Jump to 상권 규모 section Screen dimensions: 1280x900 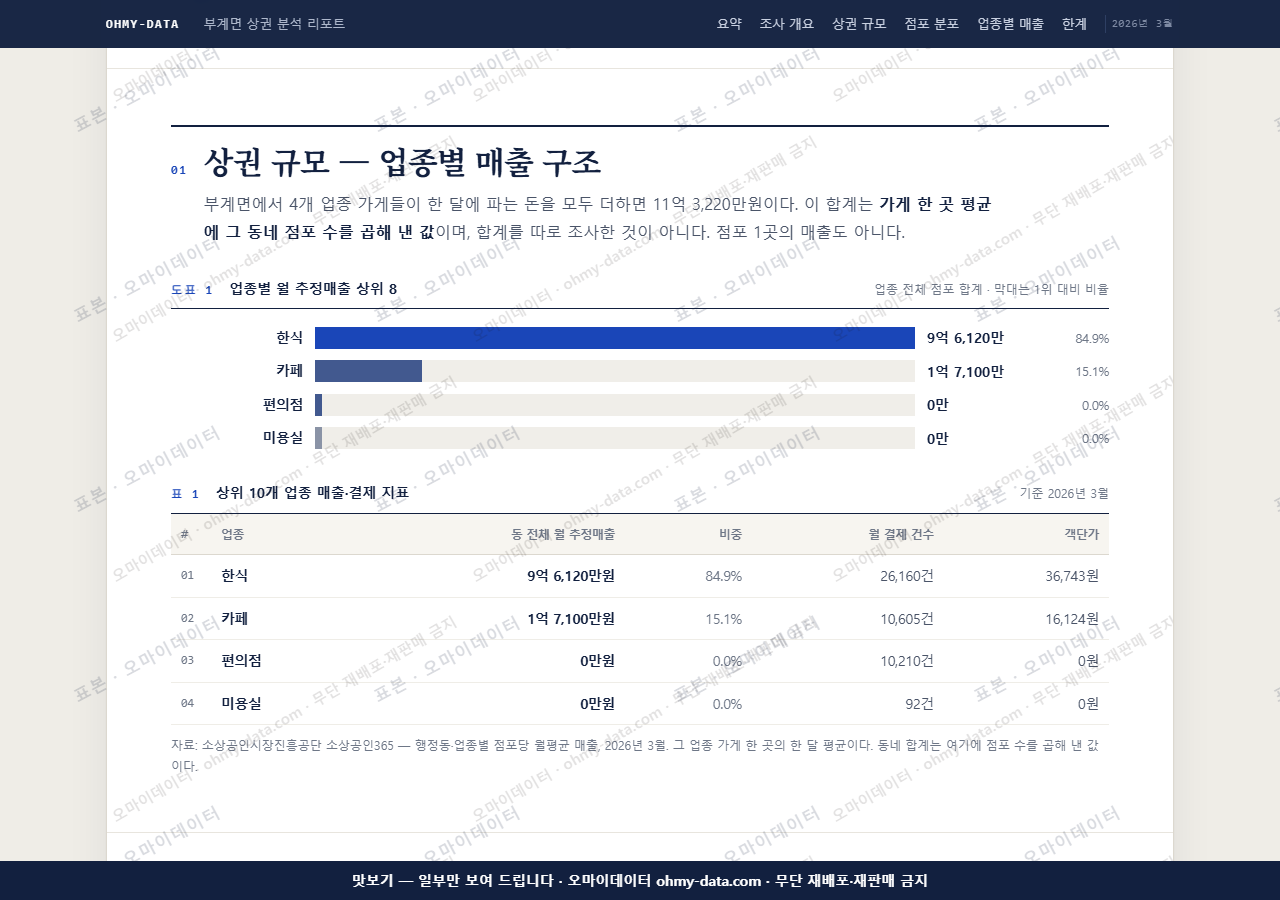click(x=859, y=24)
